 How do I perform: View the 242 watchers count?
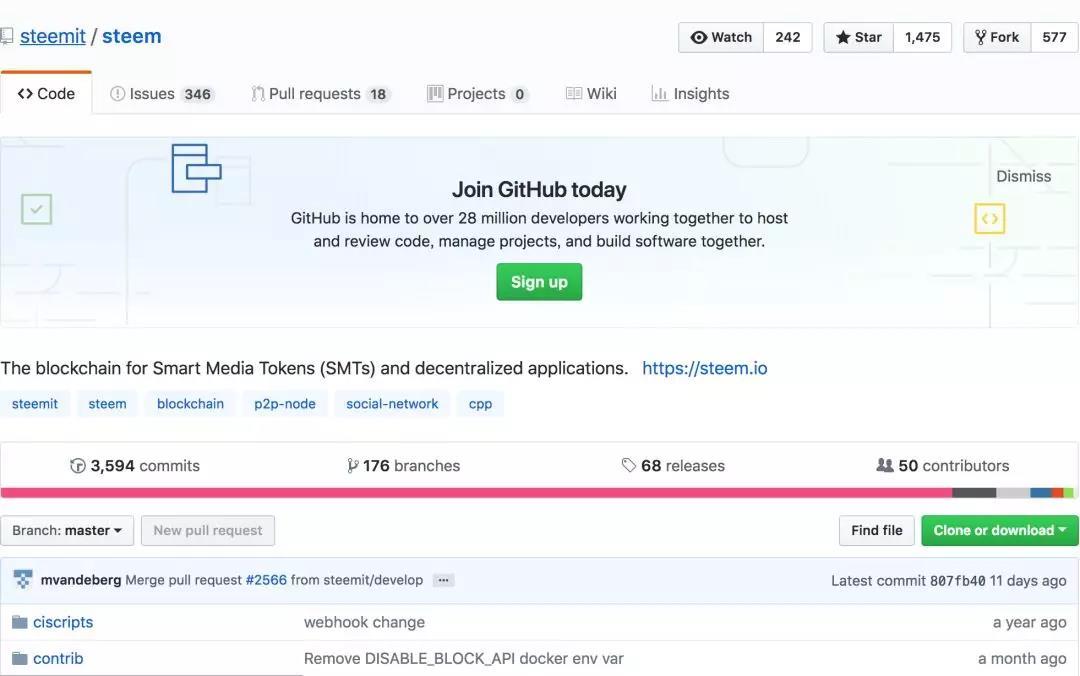click(x=787, y=37)
